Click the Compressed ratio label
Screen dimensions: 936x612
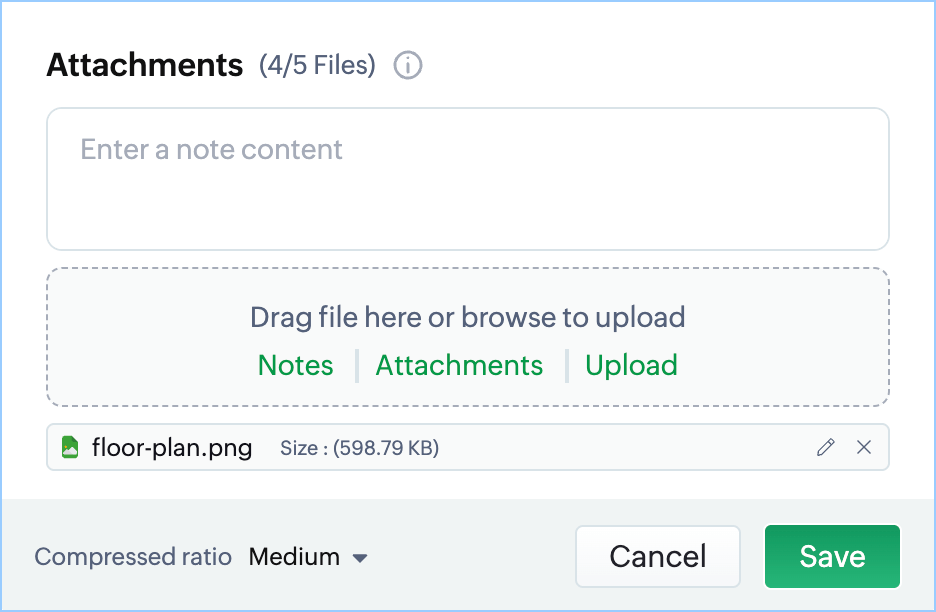[133, 557]
